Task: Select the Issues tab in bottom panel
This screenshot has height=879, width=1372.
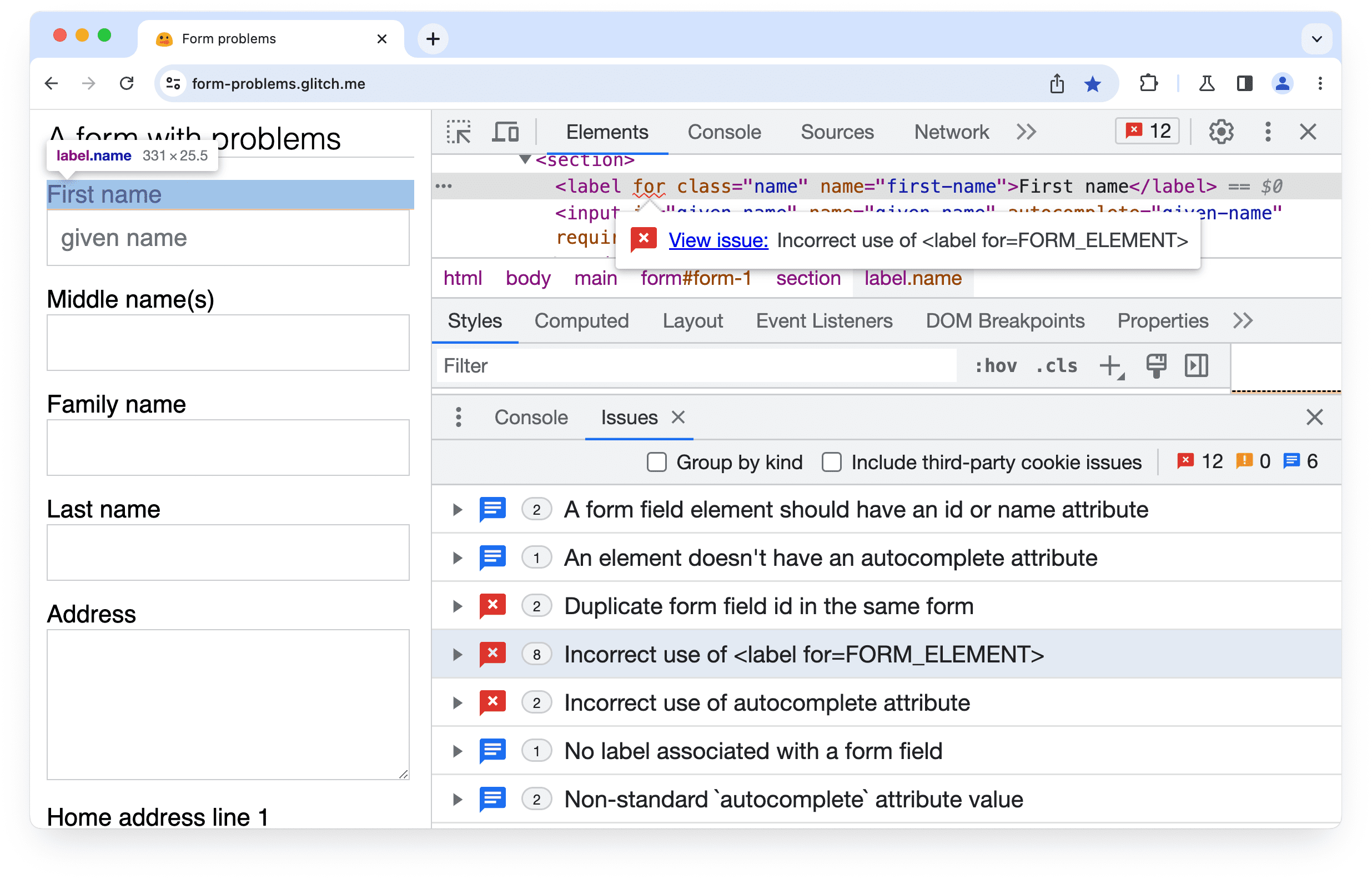Action: coord(629,417)
